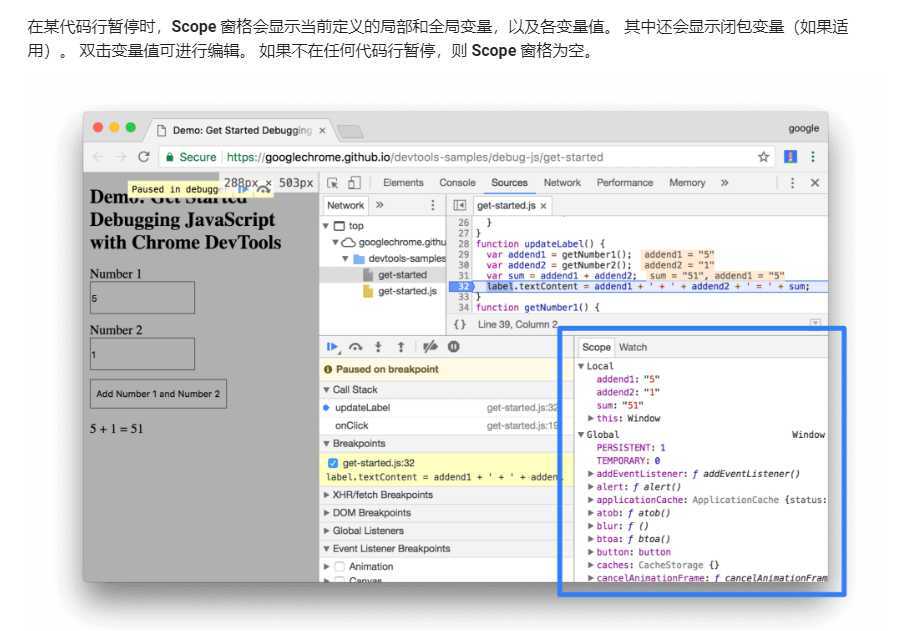
Task: Uncheck the get-started.js:32 breakpoint checkbox
Action: pyautogui.click(x=332, y=463)
